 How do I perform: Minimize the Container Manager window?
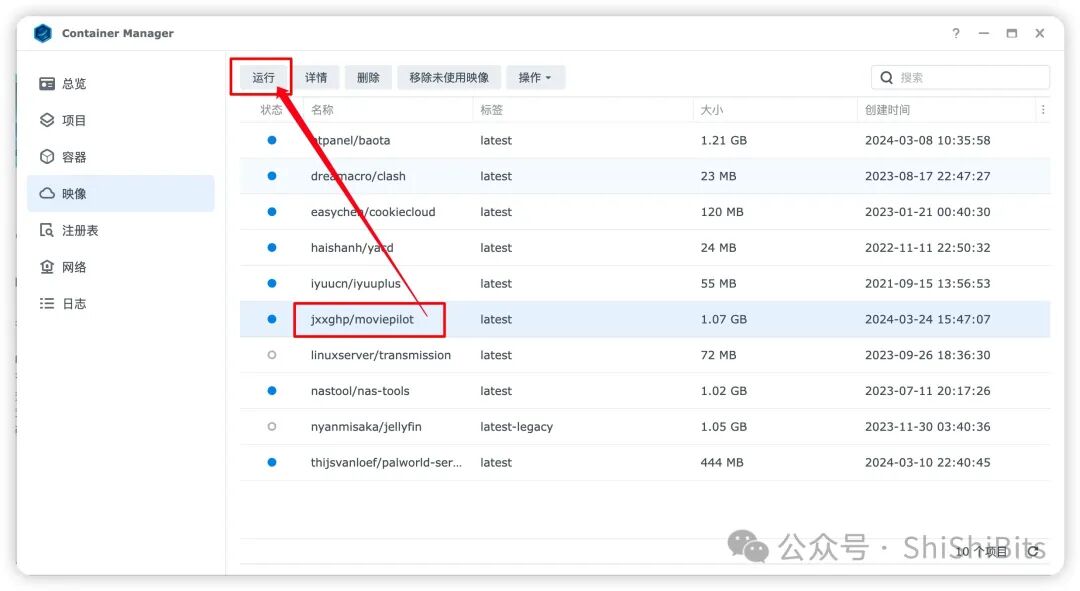click(984, 33)
